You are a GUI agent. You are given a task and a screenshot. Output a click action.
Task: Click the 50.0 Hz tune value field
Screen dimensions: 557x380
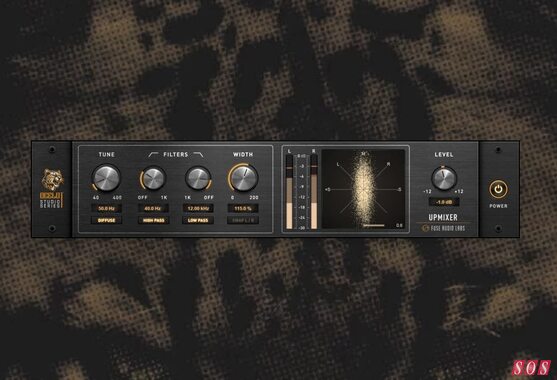pos(106,208)
